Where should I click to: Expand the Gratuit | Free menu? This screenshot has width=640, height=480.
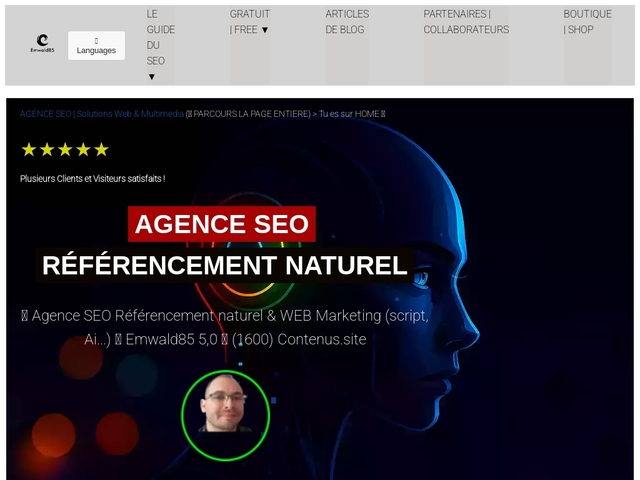pyautogui.click(x=249, y=21)
